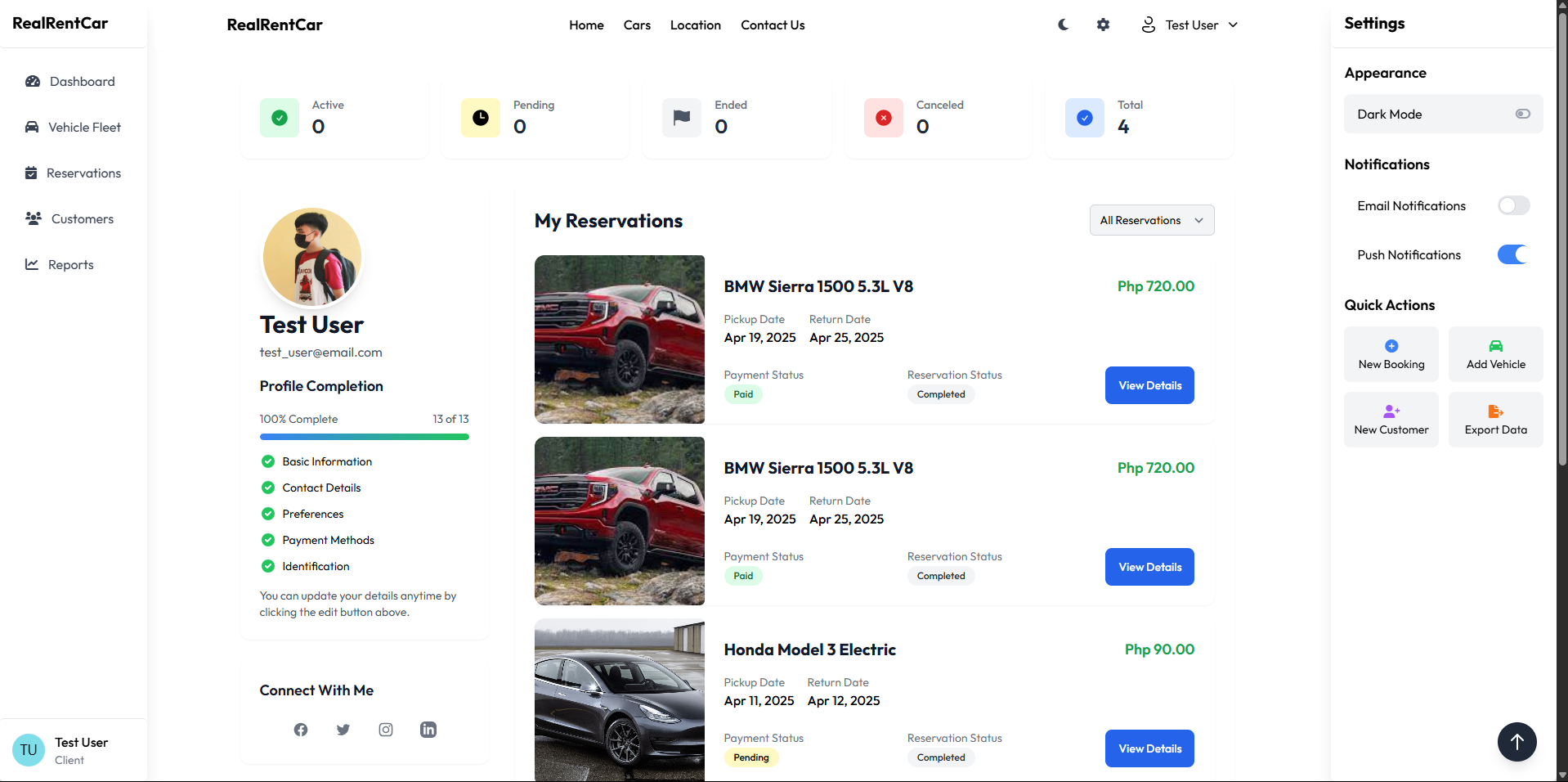Click the Profile Completion progress bar
Screen dimensions: 1568x782
click(x=364, y=437)
